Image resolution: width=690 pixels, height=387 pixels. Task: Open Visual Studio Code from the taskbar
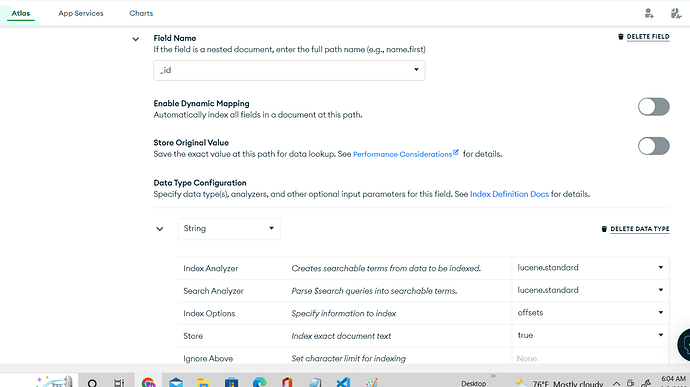coord(343,382)
